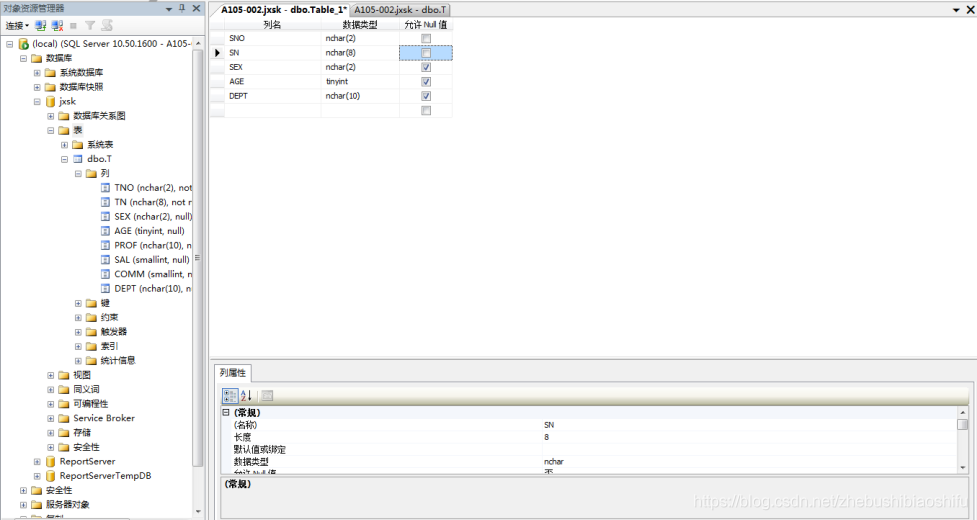Click the COMM column icon

[x=105, y=274]
